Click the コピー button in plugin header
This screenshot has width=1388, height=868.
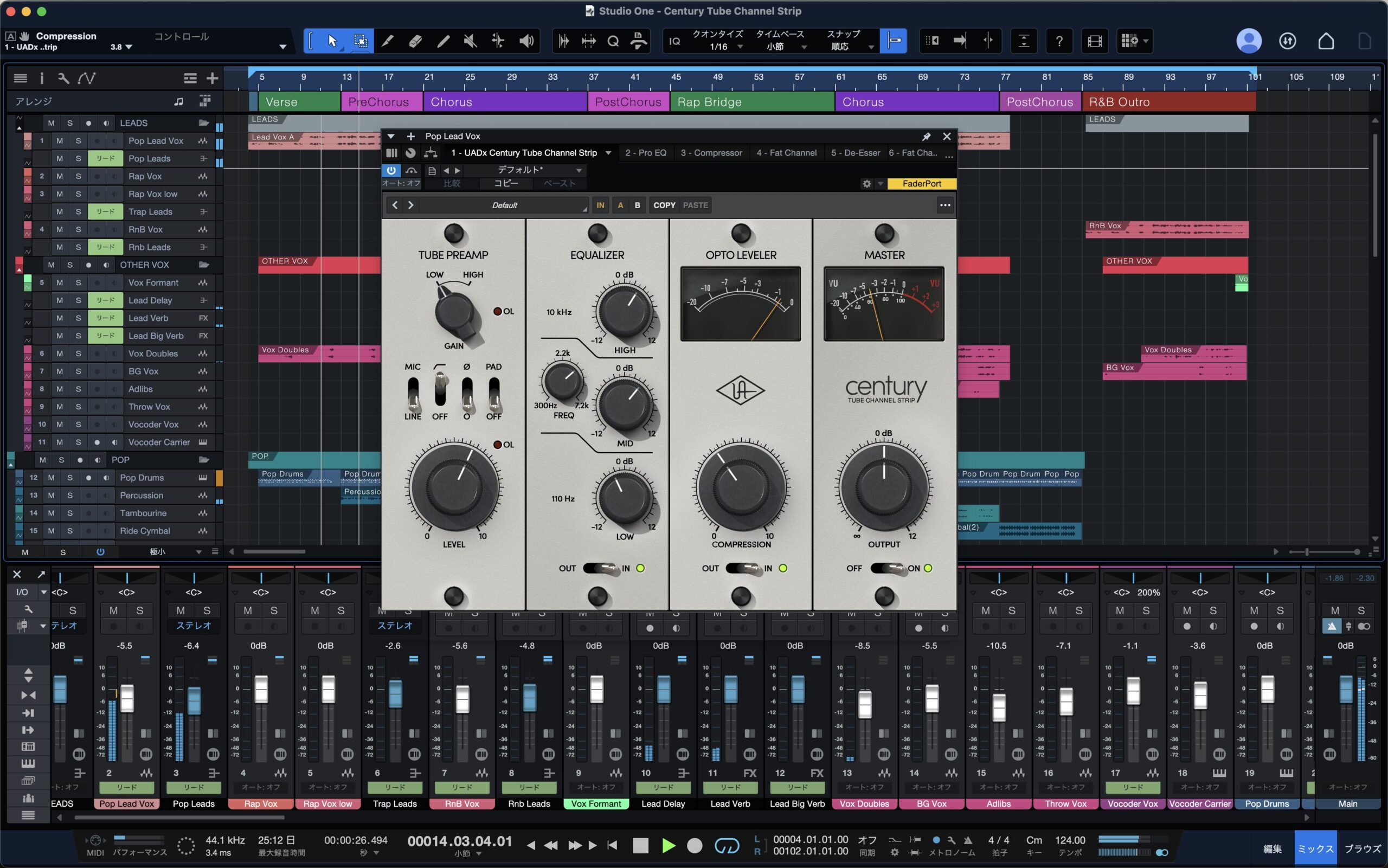click(506, 183)
